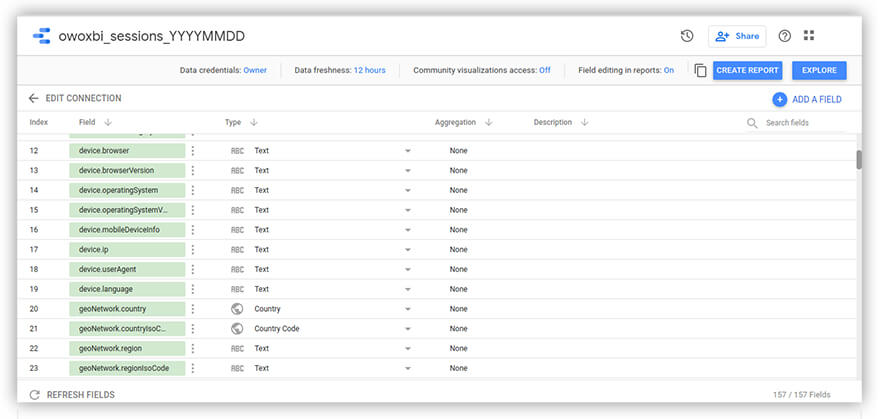Open type dropdown for device.userAgent

pos(408,270)
